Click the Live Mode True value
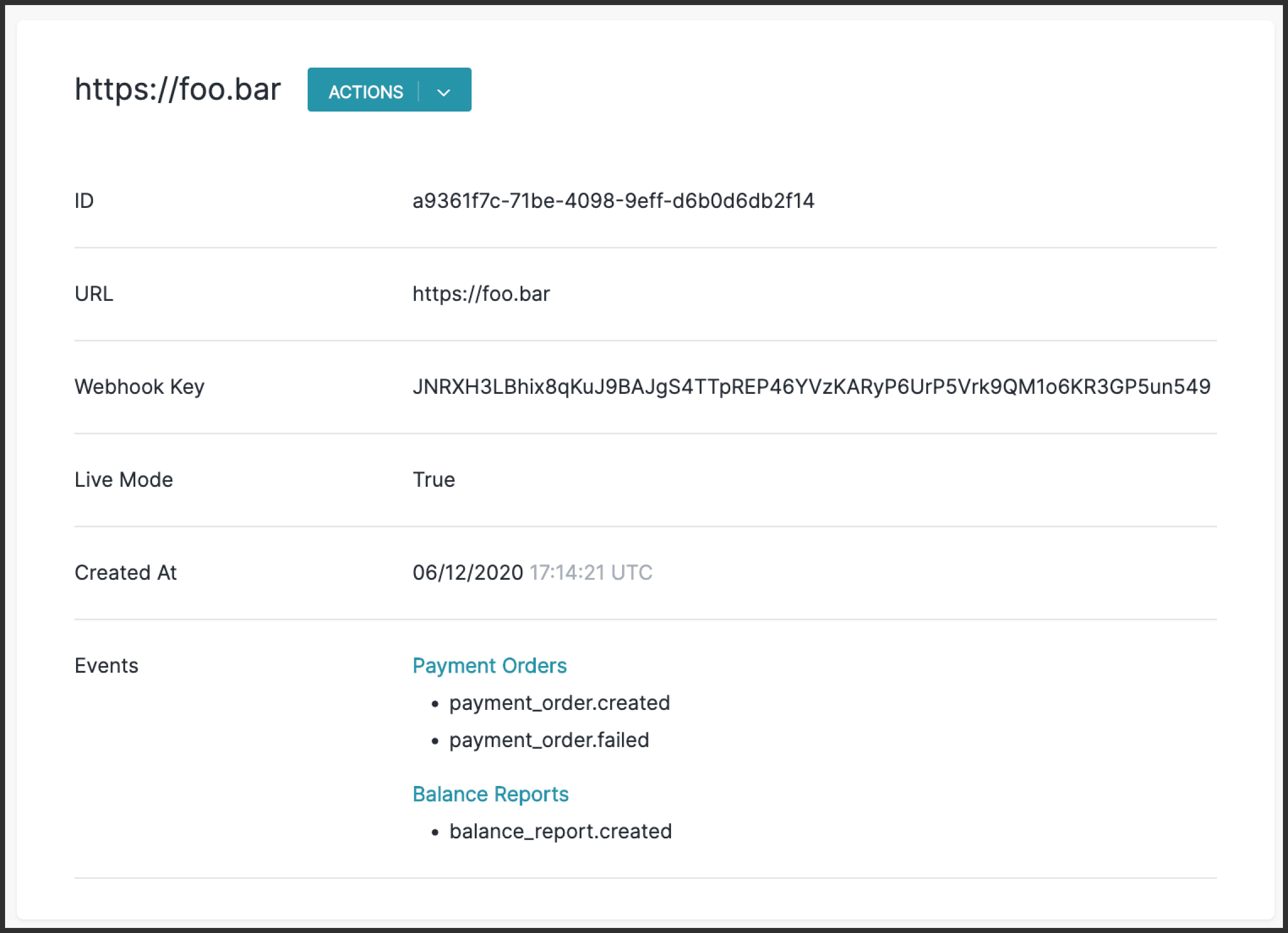This screenshot has height=933, width=1288. coord(433,479)
